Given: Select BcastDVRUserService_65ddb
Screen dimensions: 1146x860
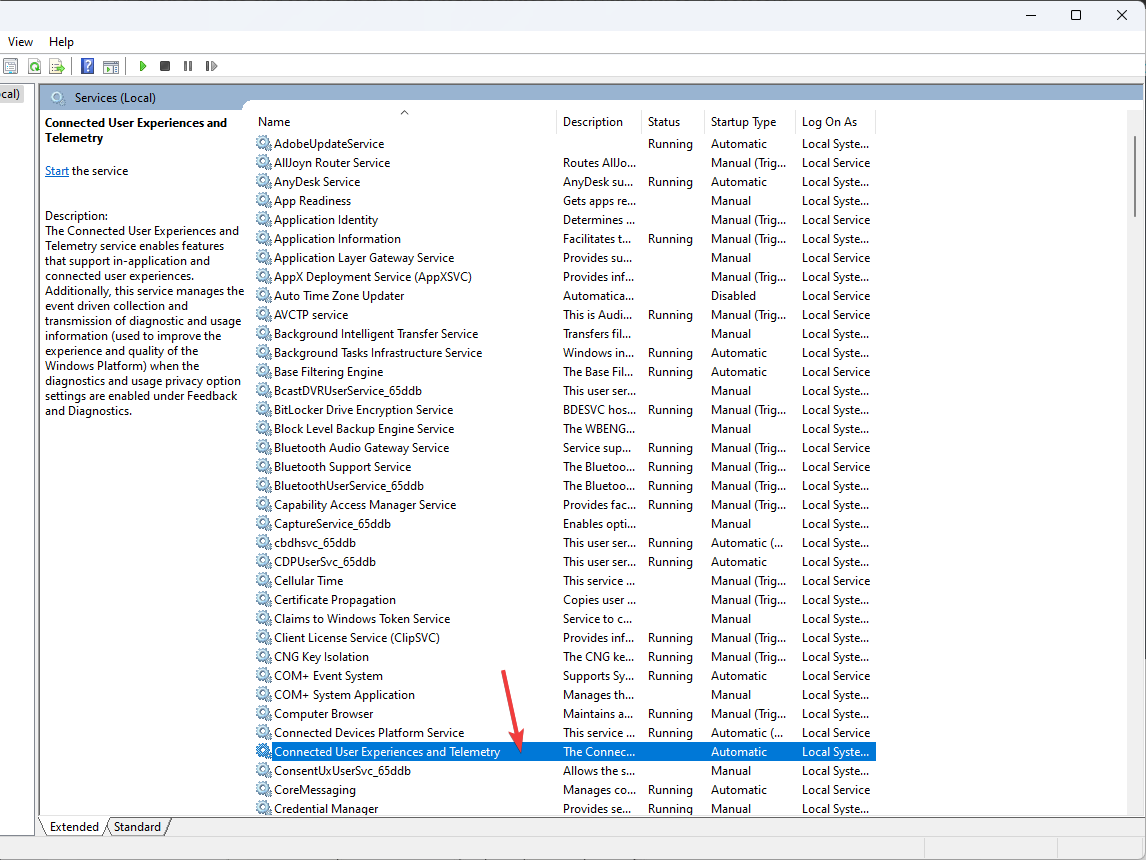Looking at the screenshot, I should pyautogui.click(x=565, y=391).
